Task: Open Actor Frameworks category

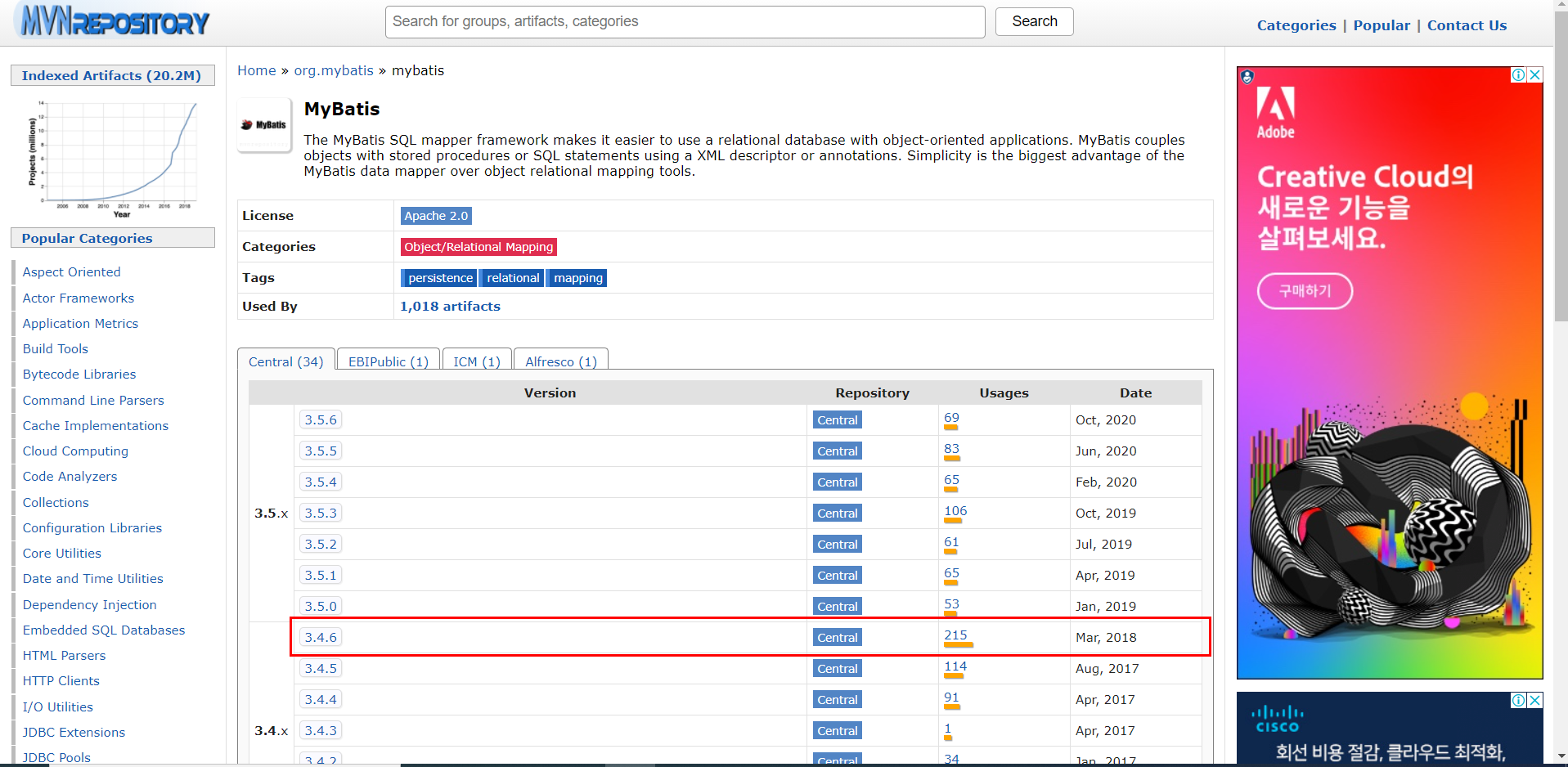Action: [x=79, y=298]
